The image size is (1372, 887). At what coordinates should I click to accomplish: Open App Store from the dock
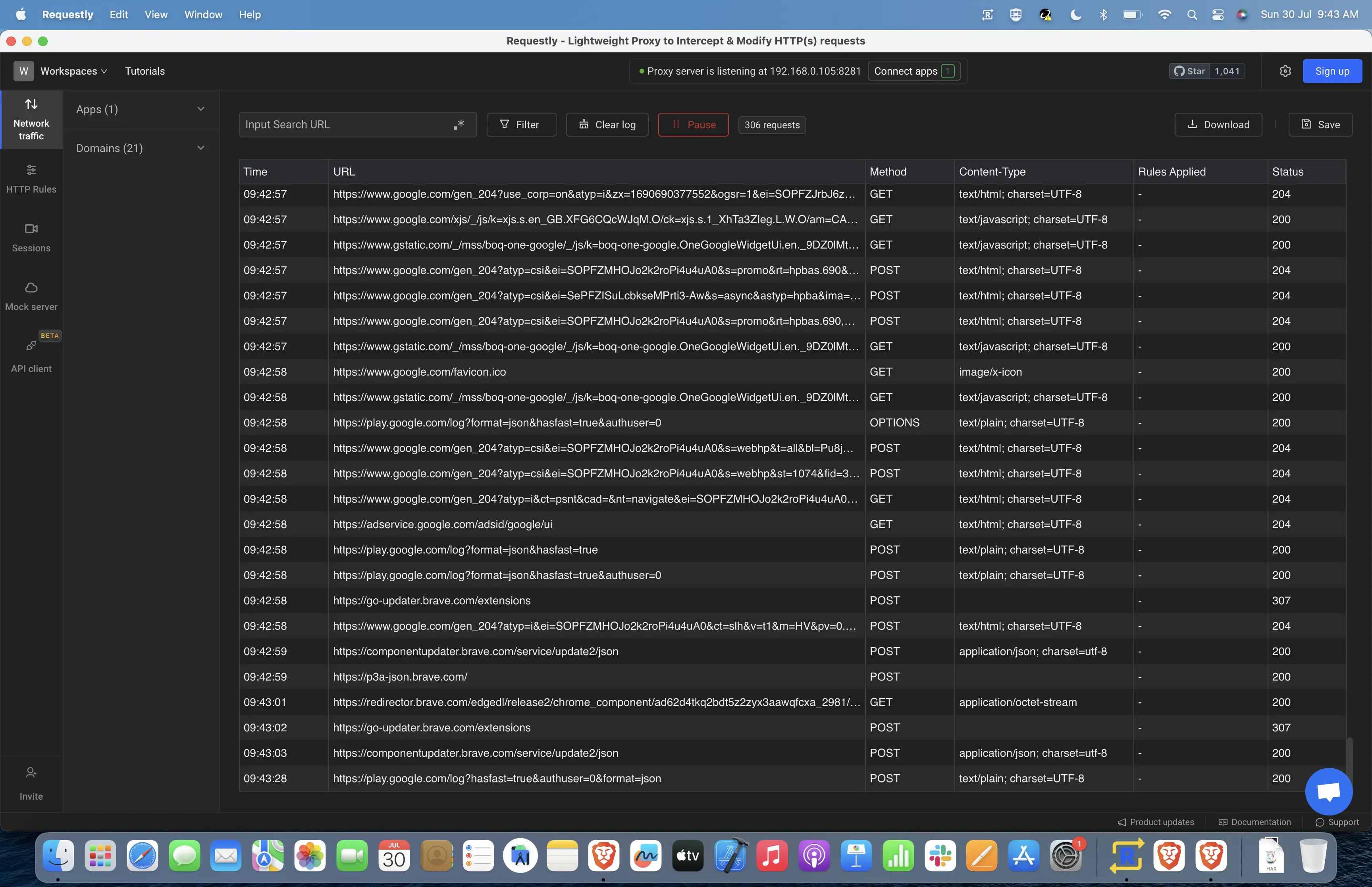(1024, 856)
